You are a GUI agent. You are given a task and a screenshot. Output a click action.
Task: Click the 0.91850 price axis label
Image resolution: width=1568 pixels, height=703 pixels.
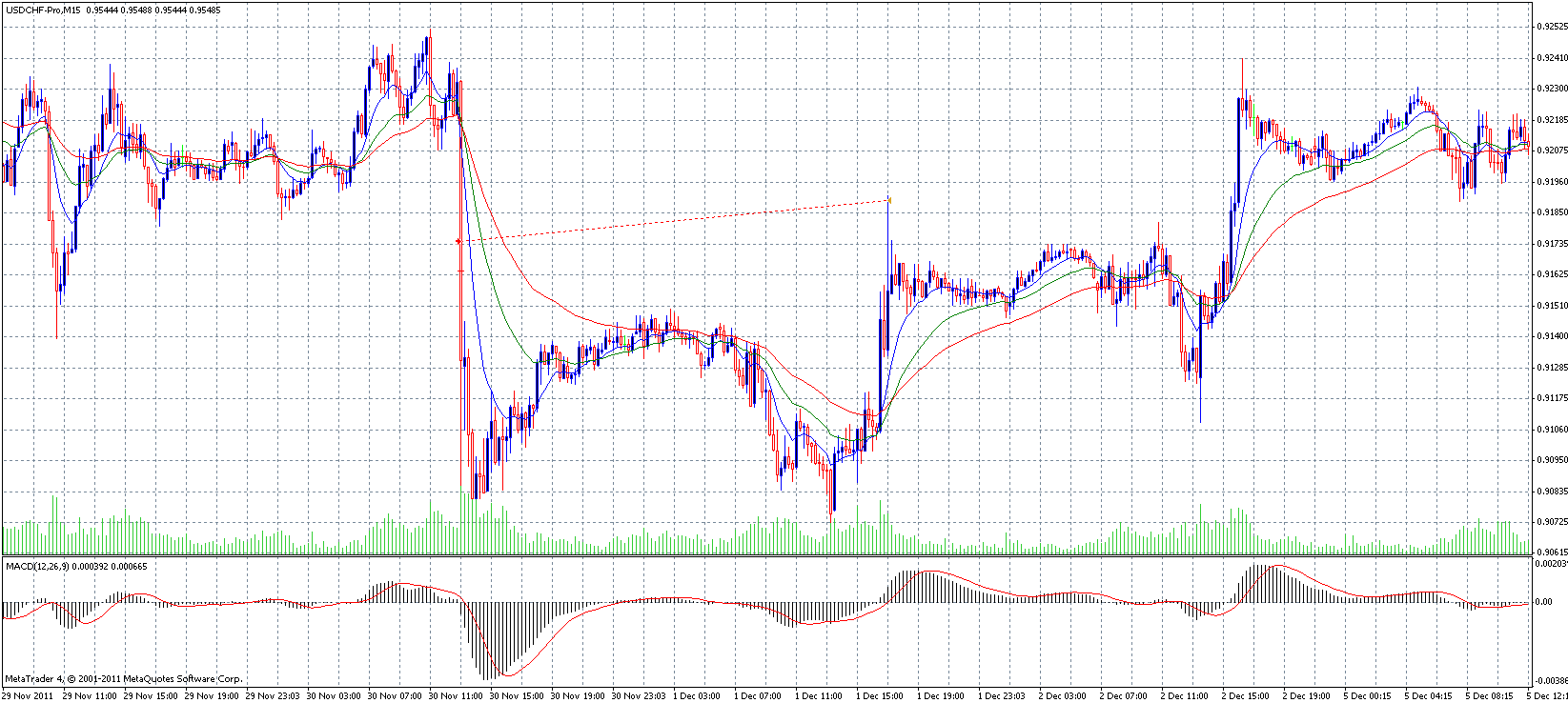tap(1554, 212)
